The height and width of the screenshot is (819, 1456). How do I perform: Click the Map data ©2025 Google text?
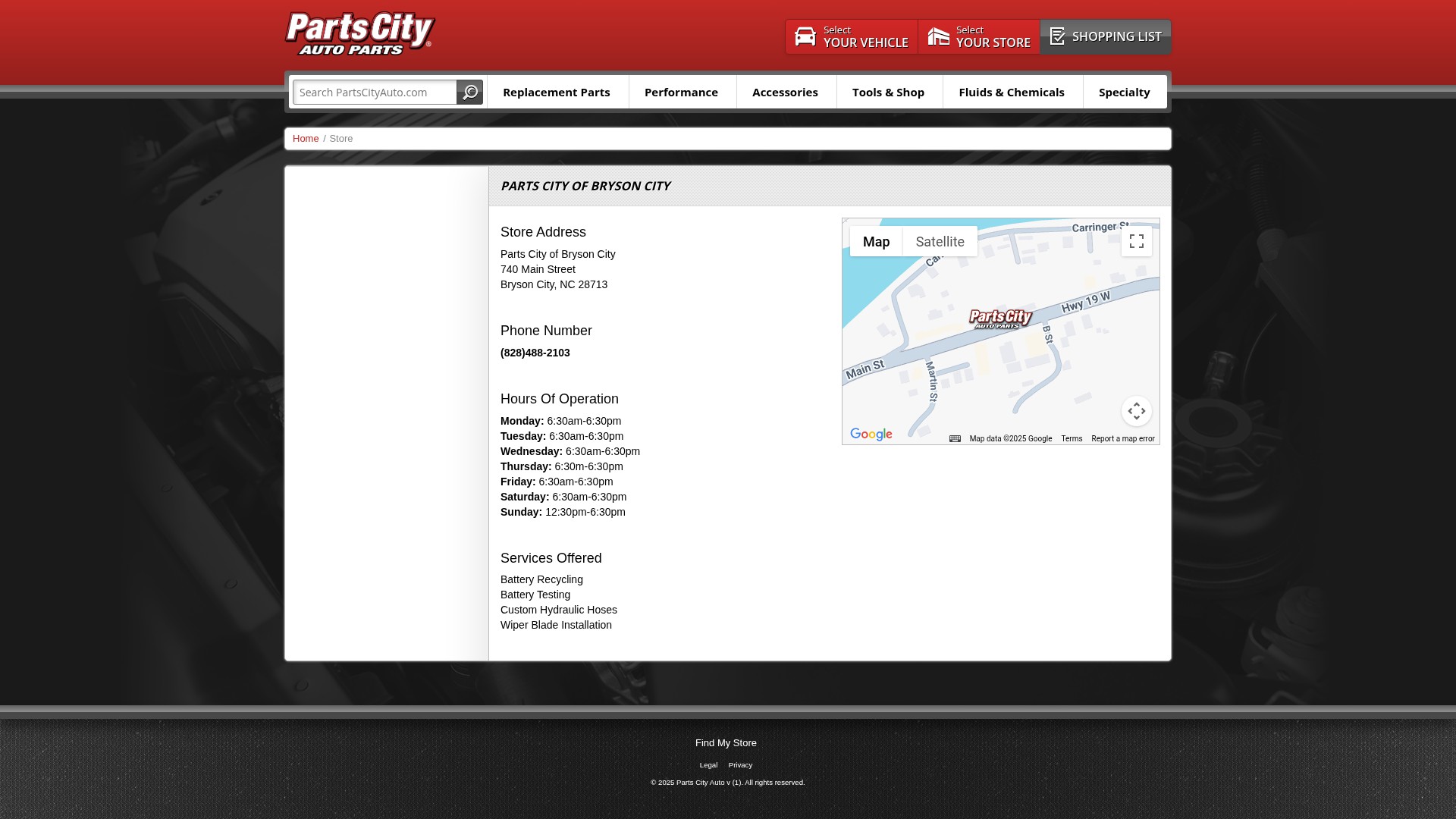click(x=1011, y=439)
